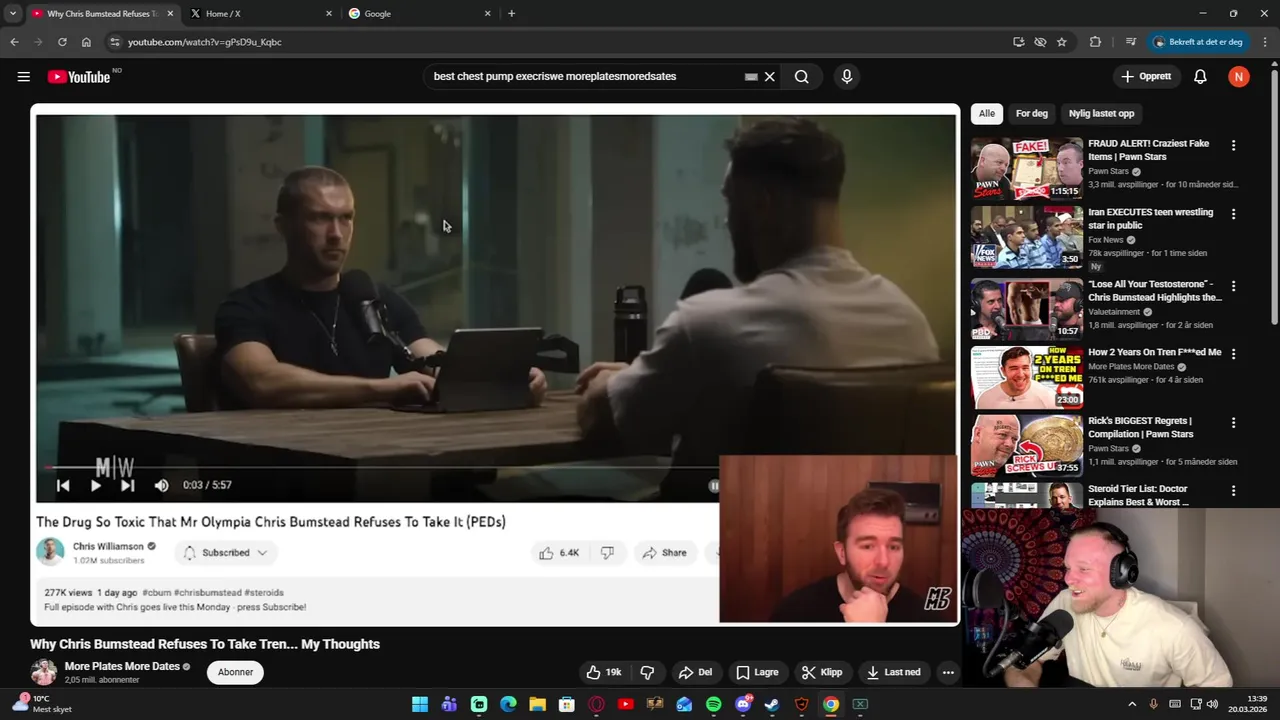Dislike the embedded Chris Williamson video
The height and width of the screenshot is (720, 1280).
(x=607, y=553)
